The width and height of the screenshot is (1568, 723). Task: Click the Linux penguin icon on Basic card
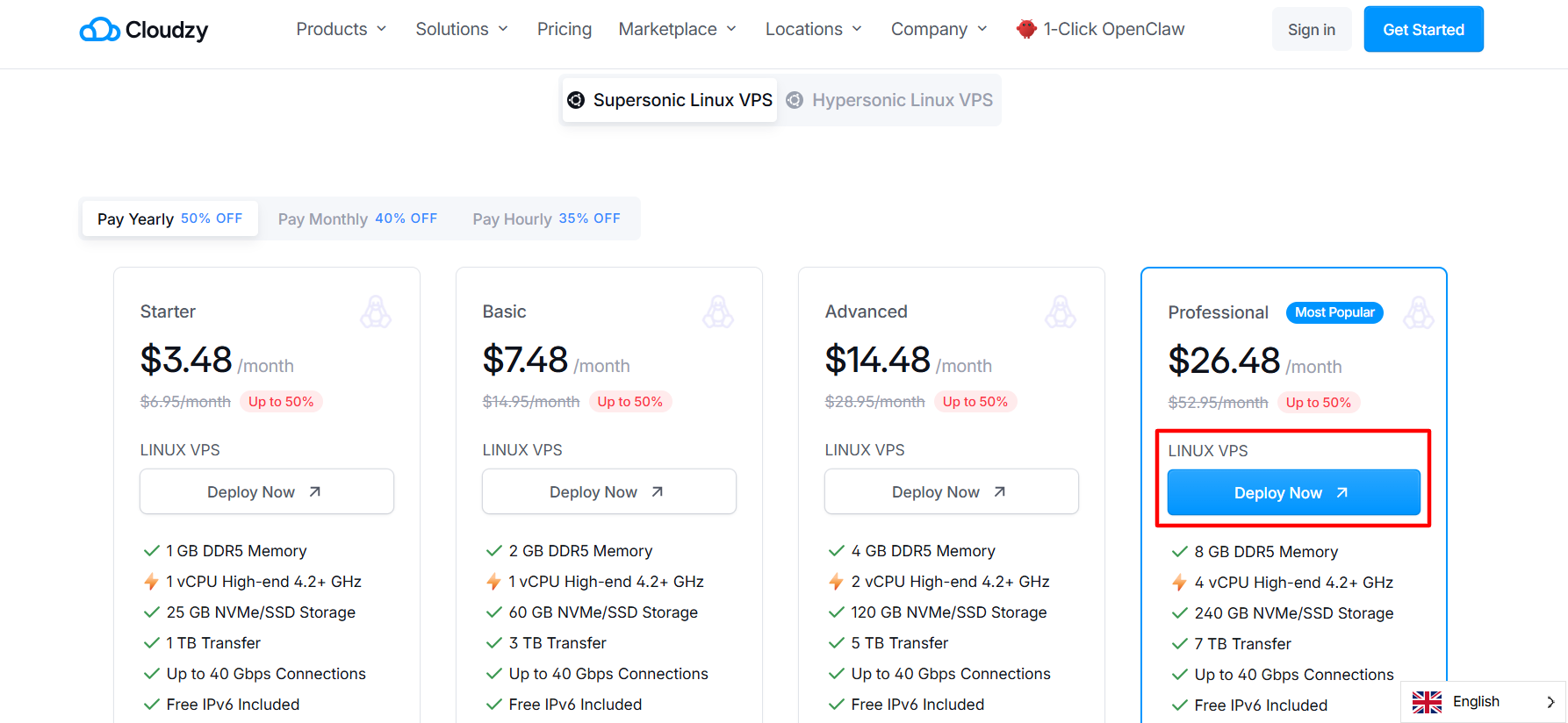tap(718, 311)
